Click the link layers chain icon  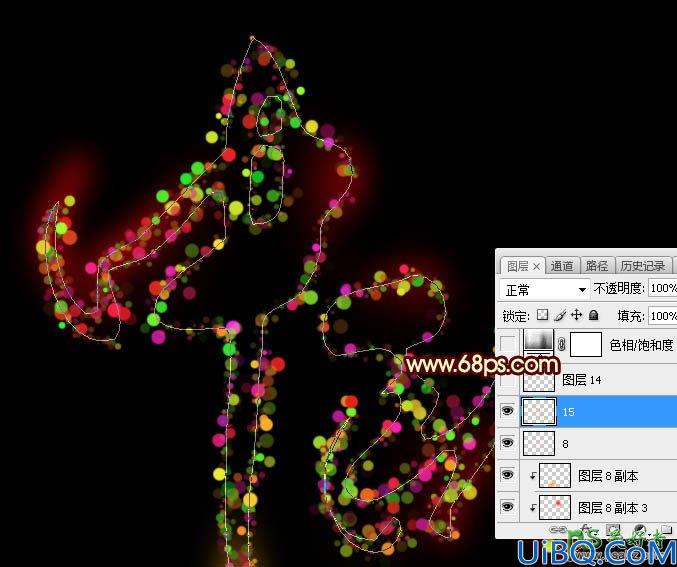(x=558, y=529)
